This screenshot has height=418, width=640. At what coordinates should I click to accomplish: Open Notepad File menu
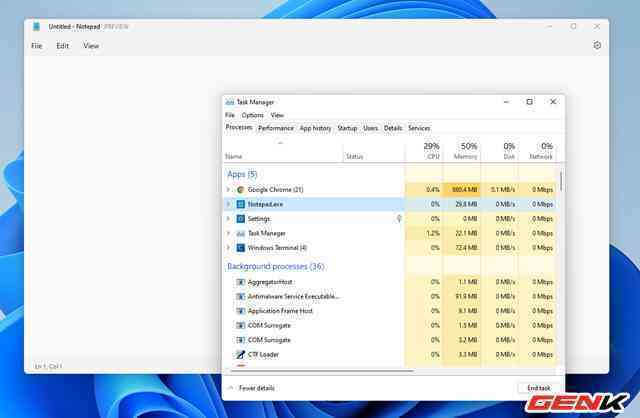(37, 46)
